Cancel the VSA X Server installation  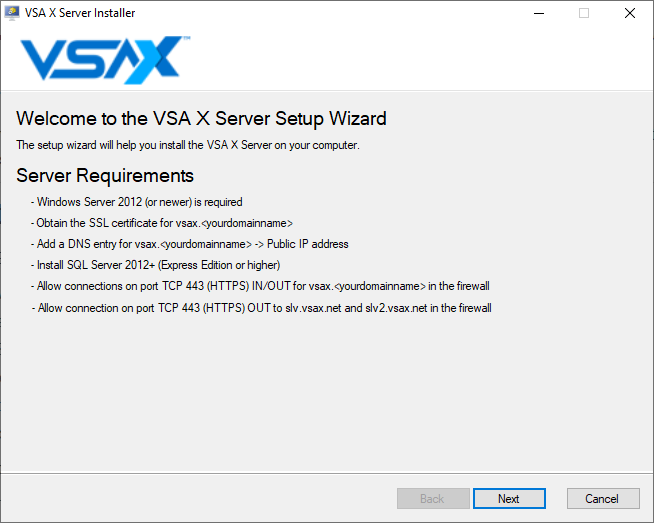(603, 498)
